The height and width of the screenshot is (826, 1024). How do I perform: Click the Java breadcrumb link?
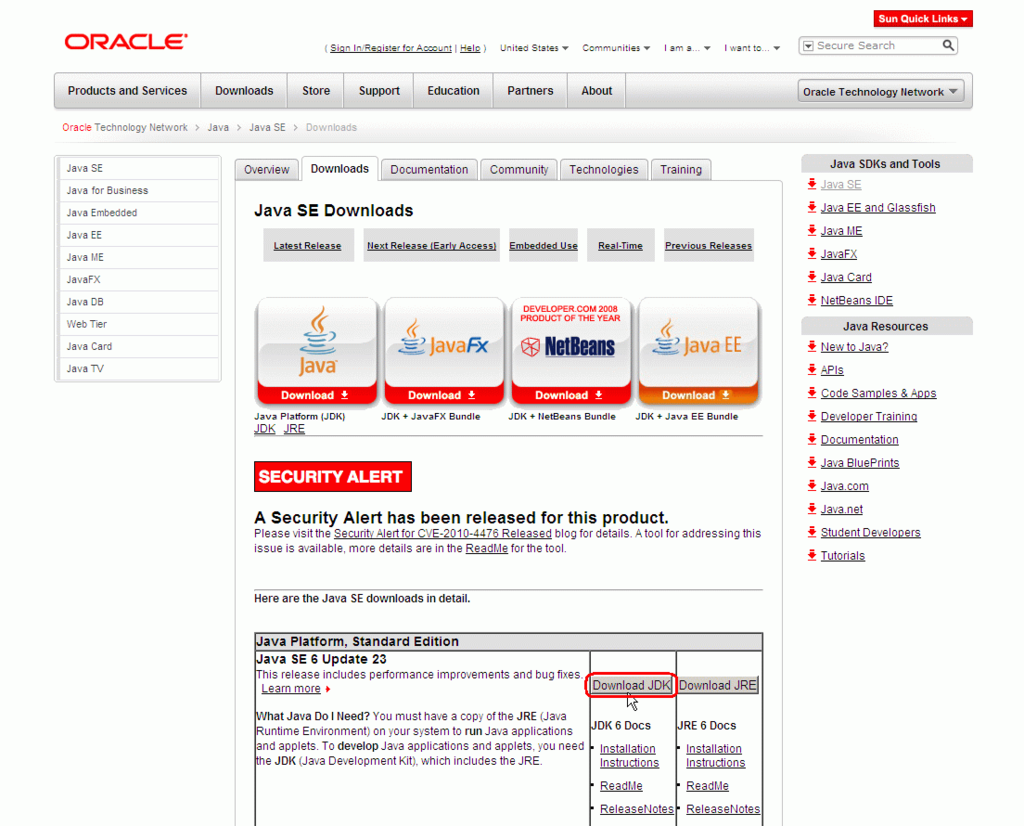click(x=218, y=127)
